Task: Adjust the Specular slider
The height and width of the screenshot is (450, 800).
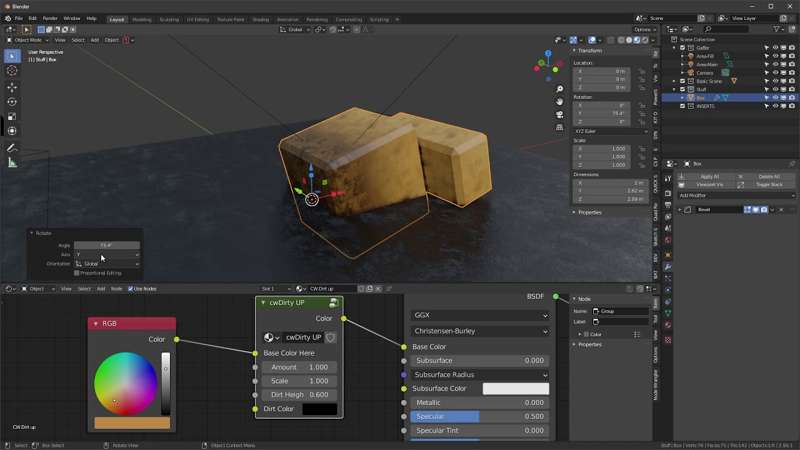Action: click(480, 416)
